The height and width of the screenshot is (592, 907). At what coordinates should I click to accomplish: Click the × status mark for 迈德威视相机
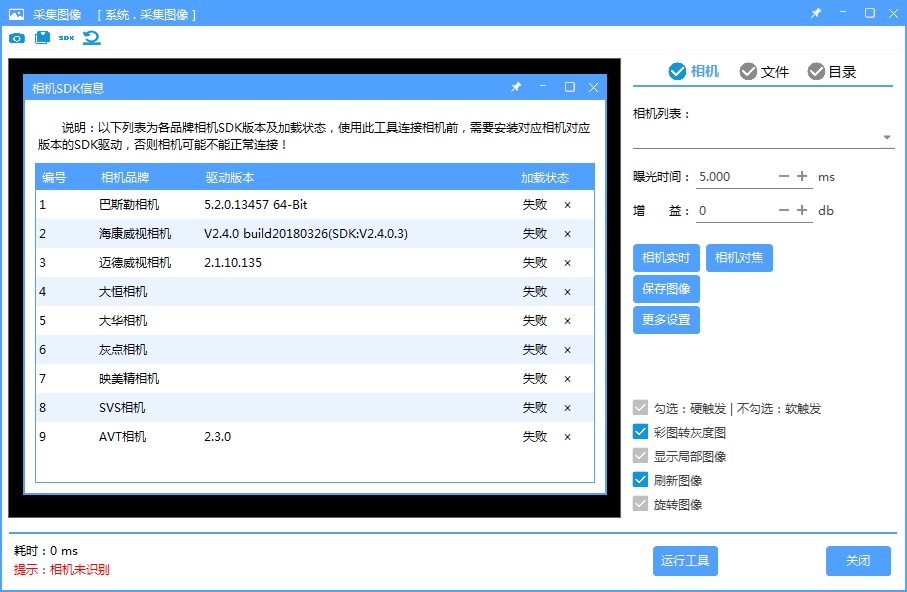567,263
